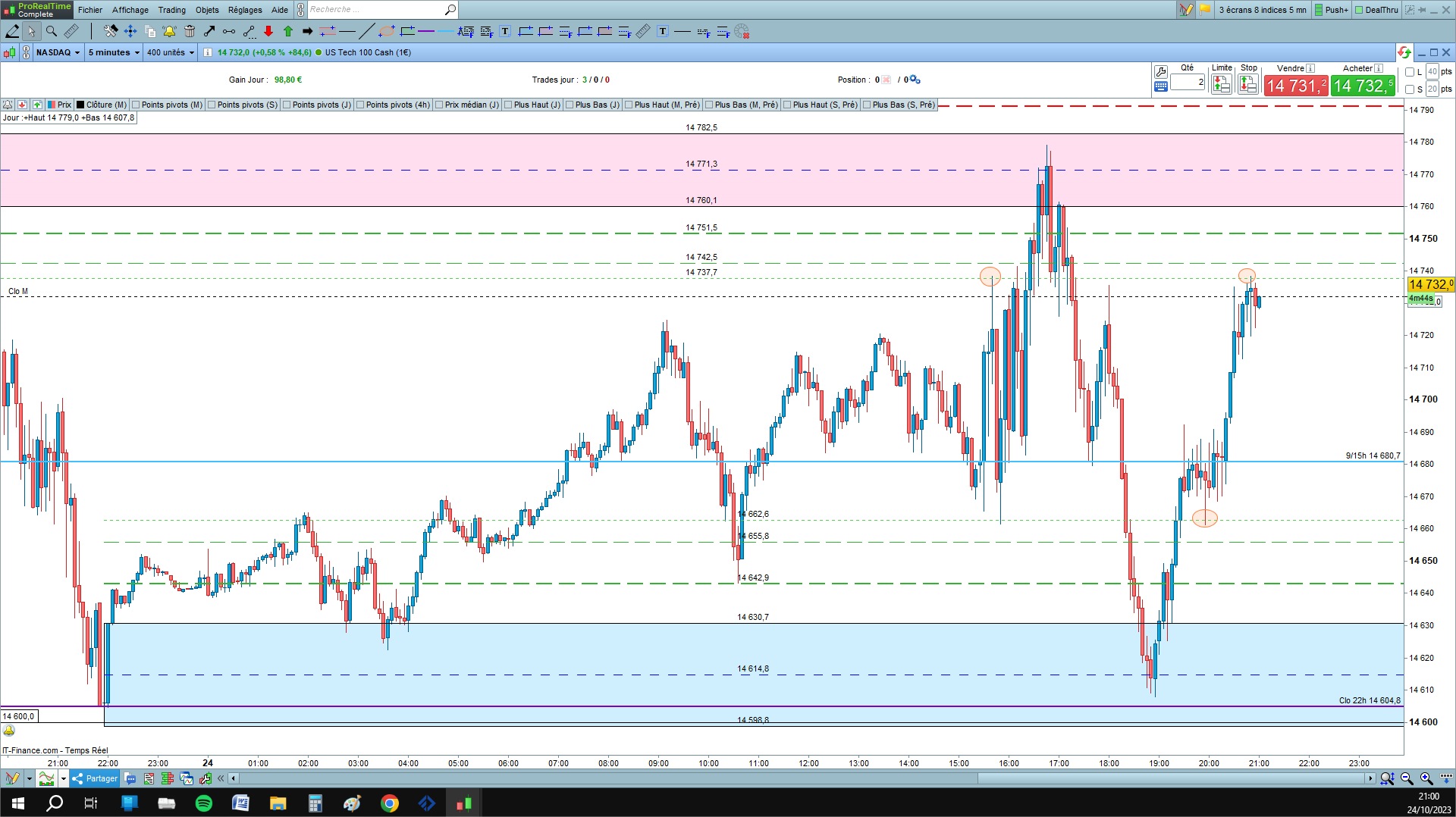Open Google Chrome from the taskbar
Screen dimensions: 1456x817
tap(390, 803)
